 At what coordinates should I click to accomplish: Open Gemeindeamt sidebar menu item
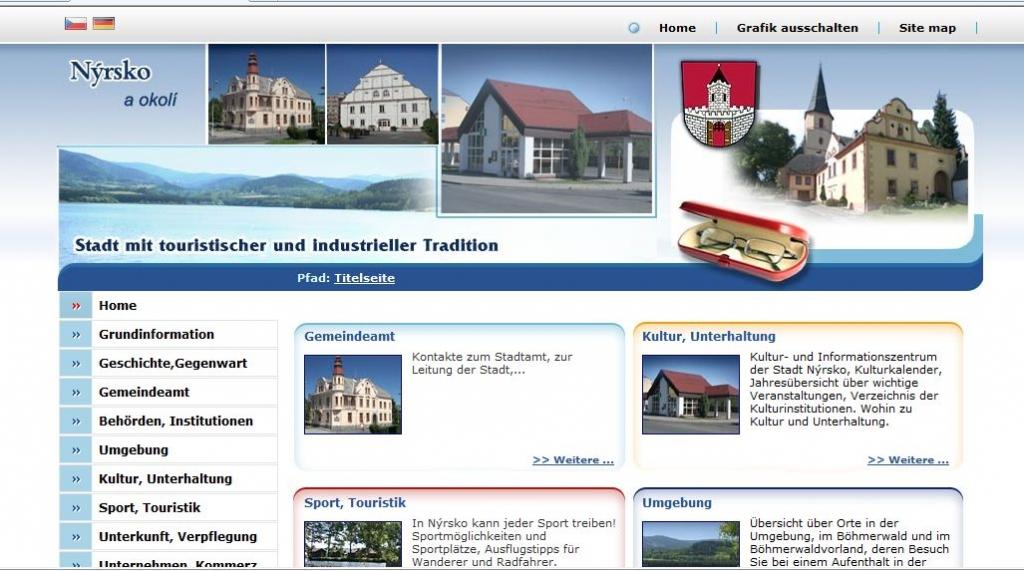(x=144, y=392)
